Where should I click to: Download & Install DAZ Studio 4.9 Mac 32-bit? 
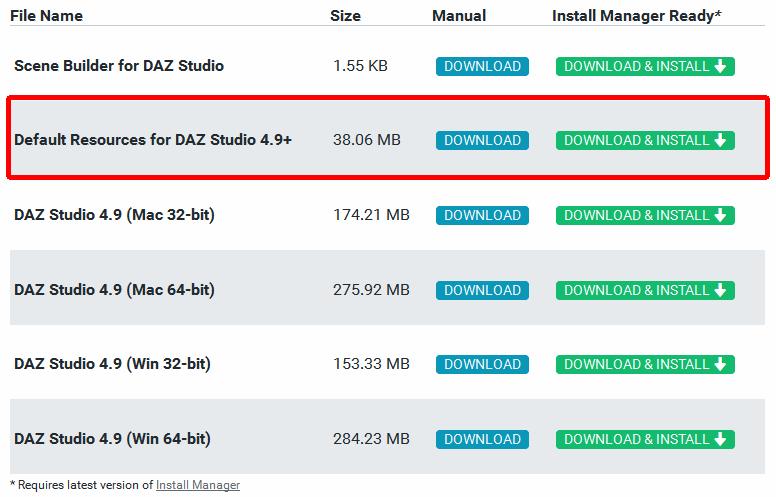pyautogui.click(x=645, y=215)
